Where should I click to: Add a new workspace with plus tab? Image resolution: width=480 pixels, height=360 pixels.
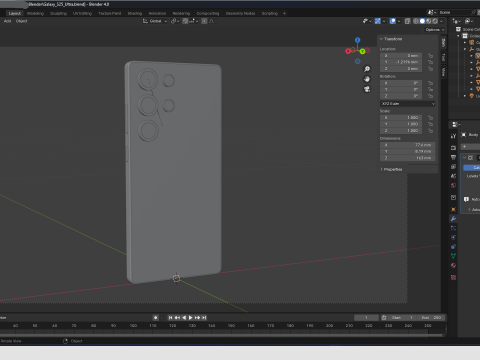pos(284,13)
